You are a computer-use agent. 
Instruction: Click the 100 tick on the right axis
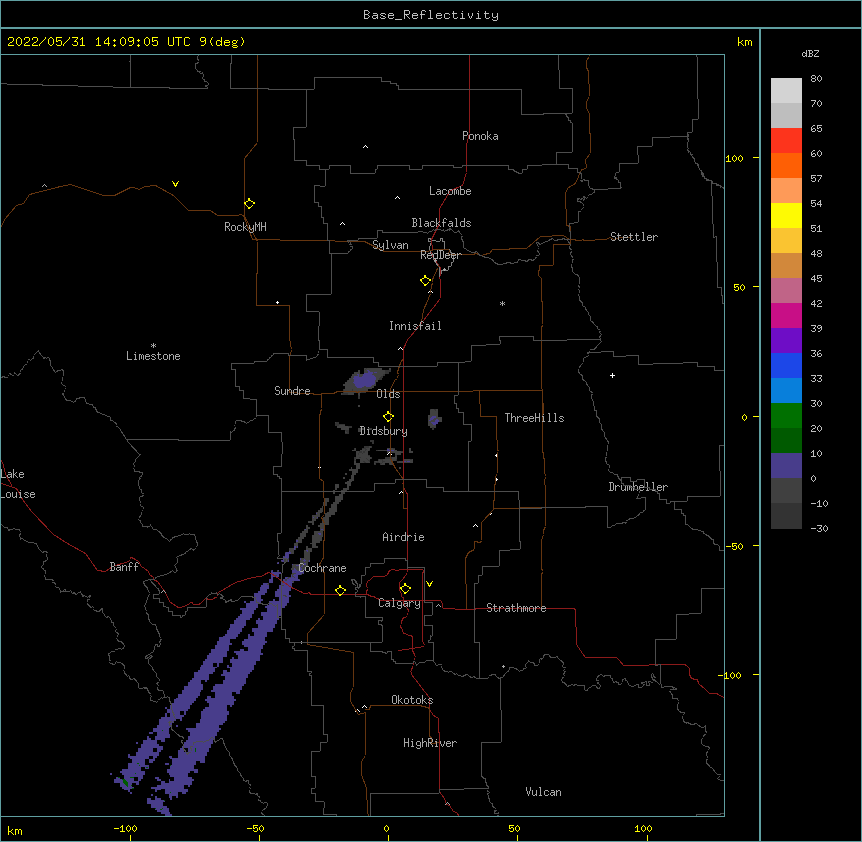pyautogui.click(x=734, y=158)
